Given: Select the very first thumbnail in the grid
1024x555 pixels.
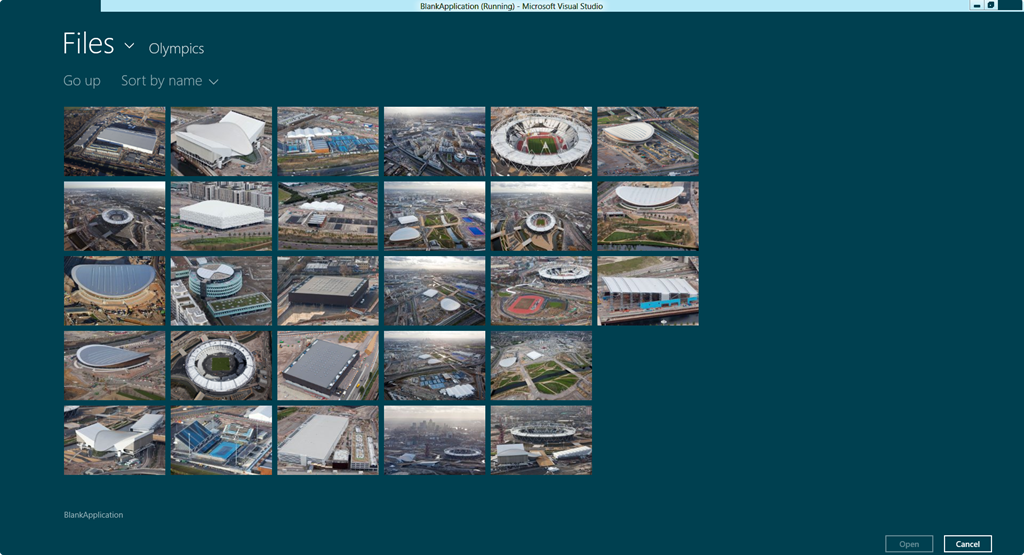Looking at the screenshot, I should point(115,141).
